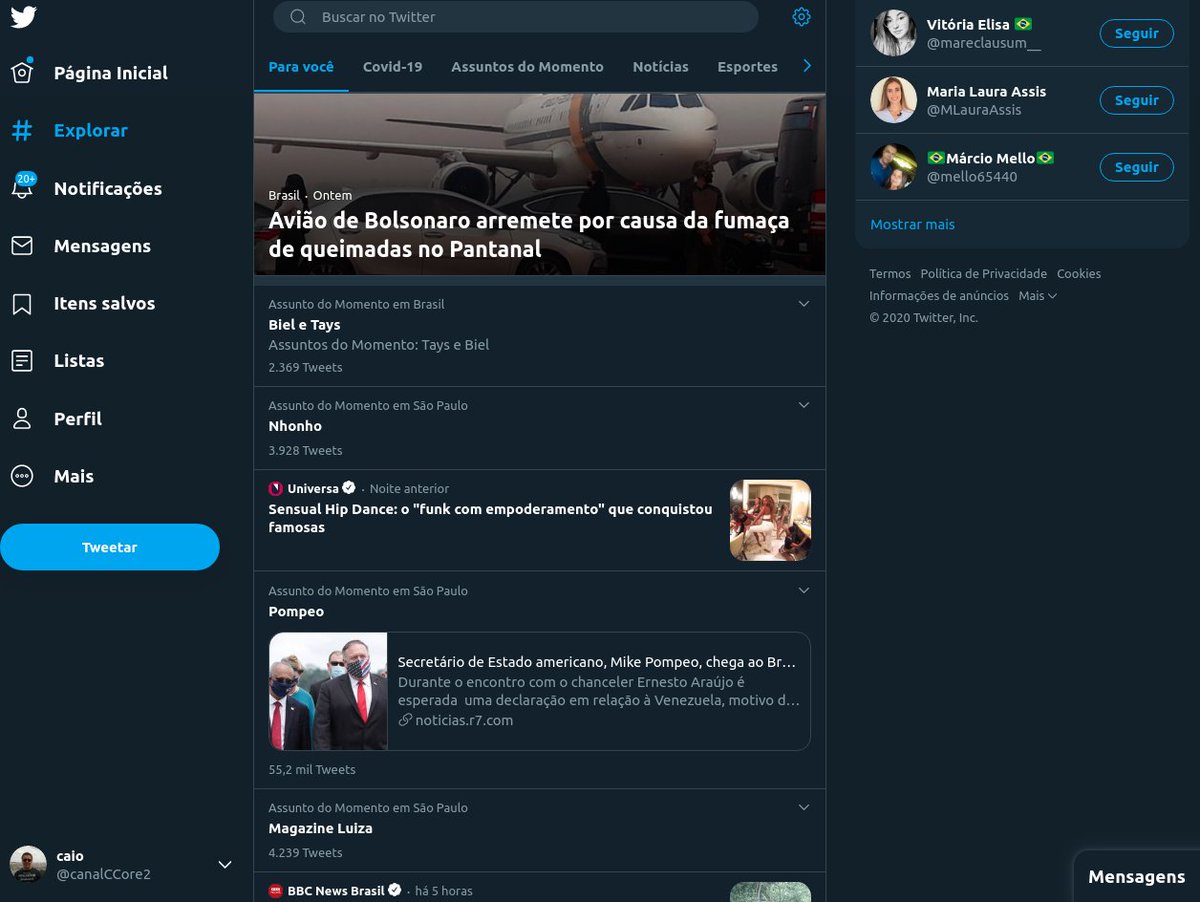The image size is (1200, 902).
Task: Switch to the Covid-19 tab
Action: point(392,66)
